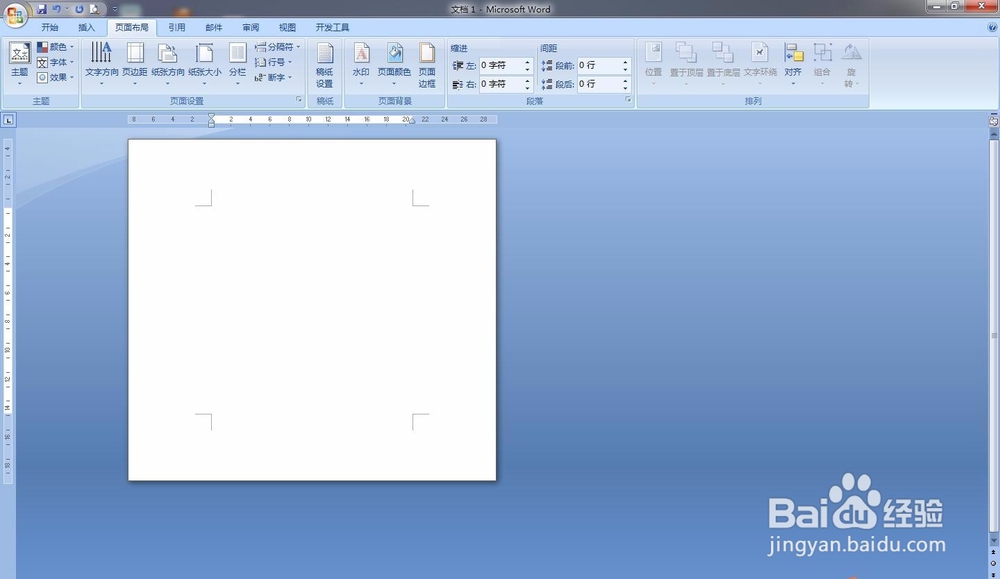Click the left indent 左 input field
The height and width of the screenshot is (579, 1000).
(501, 65)
